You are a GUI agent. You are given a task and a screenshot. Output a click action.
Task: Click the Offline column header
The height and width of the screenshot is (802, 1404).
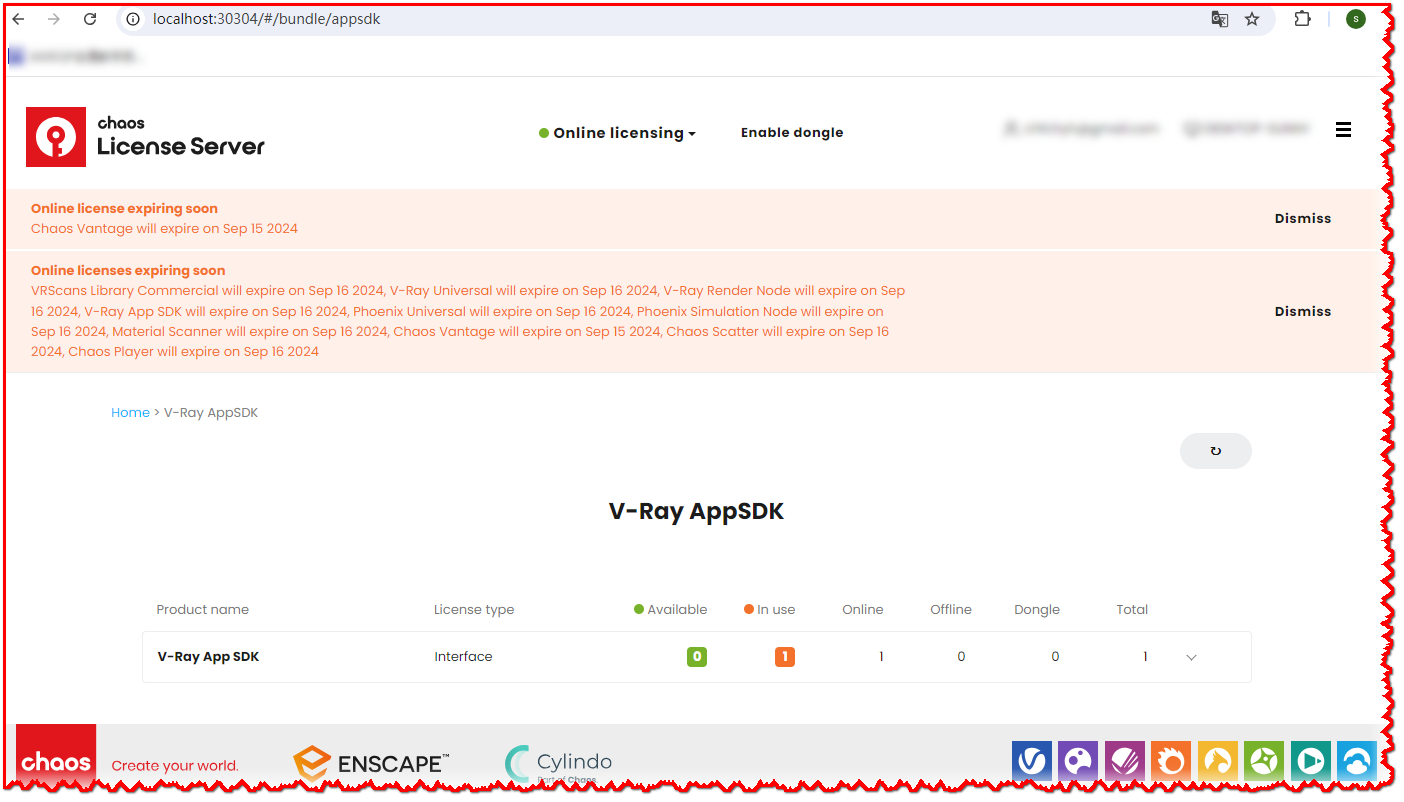(x=951, y=610)
